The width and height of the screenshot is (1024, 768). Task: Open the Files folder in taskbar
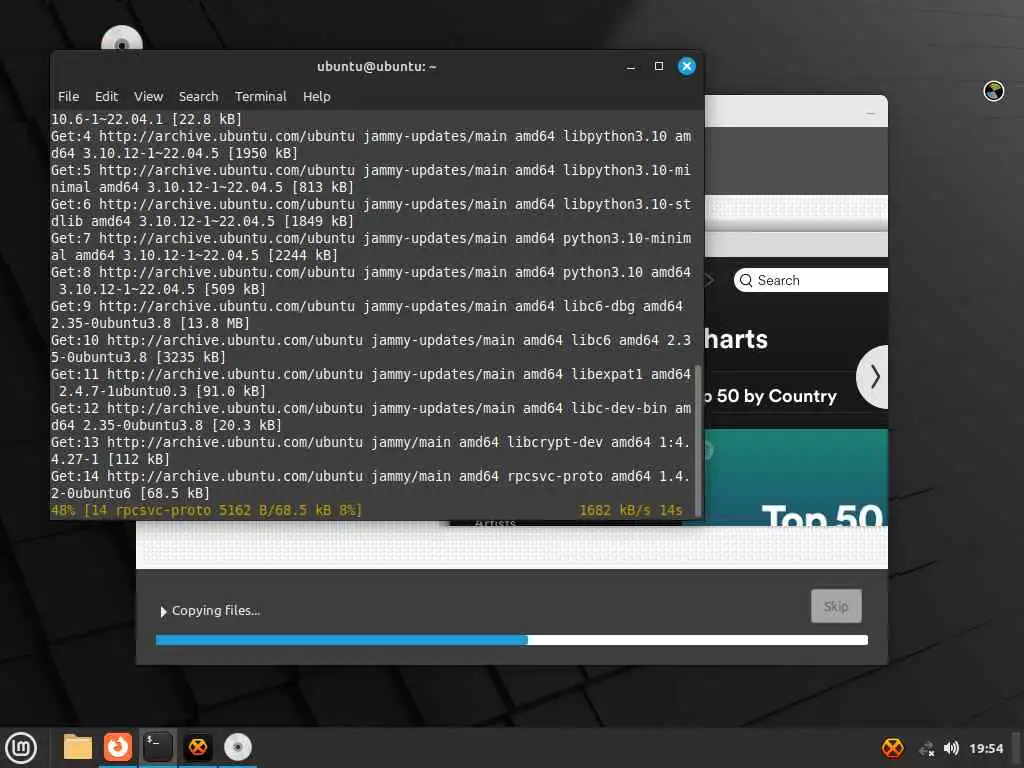coord(78,747)
